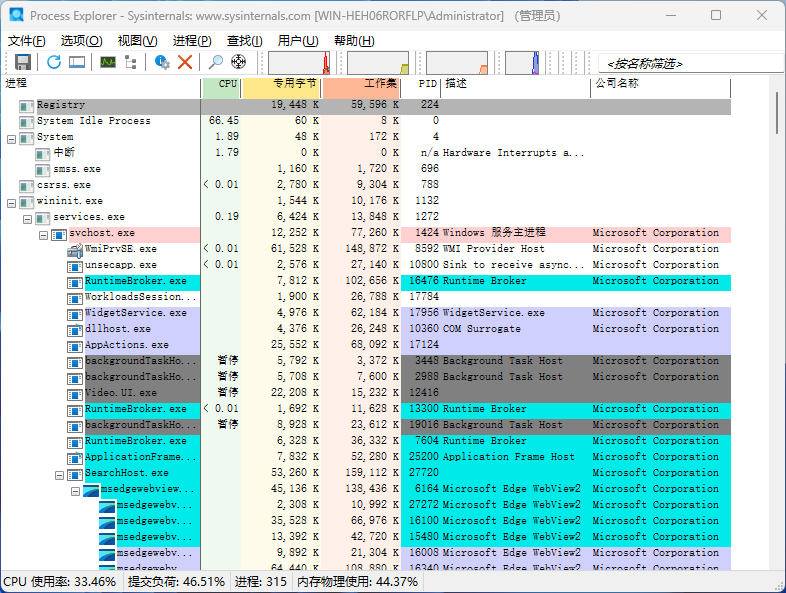Click the AppActions.exe process icon

coord(75,347)
